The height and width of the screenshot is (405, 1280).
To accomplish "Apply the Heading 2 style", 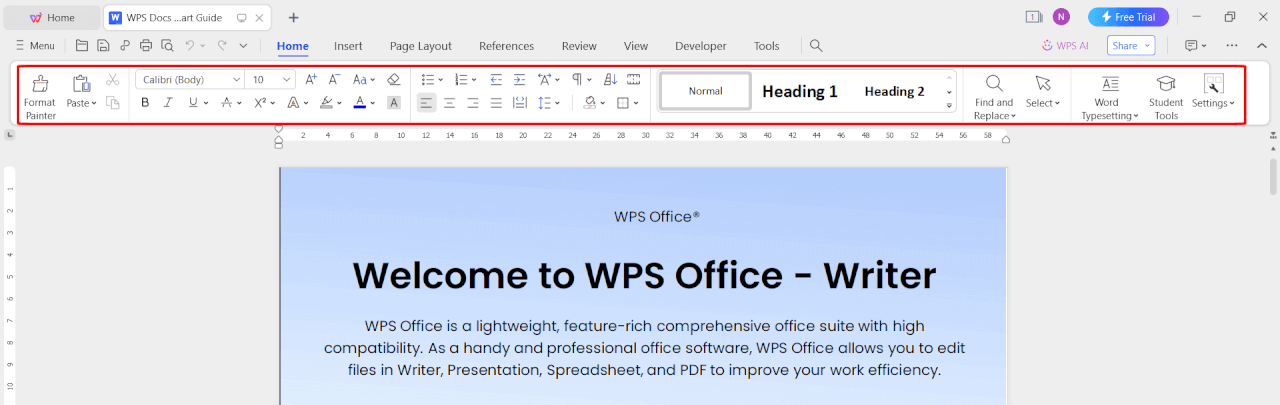I will click(895, 91).
